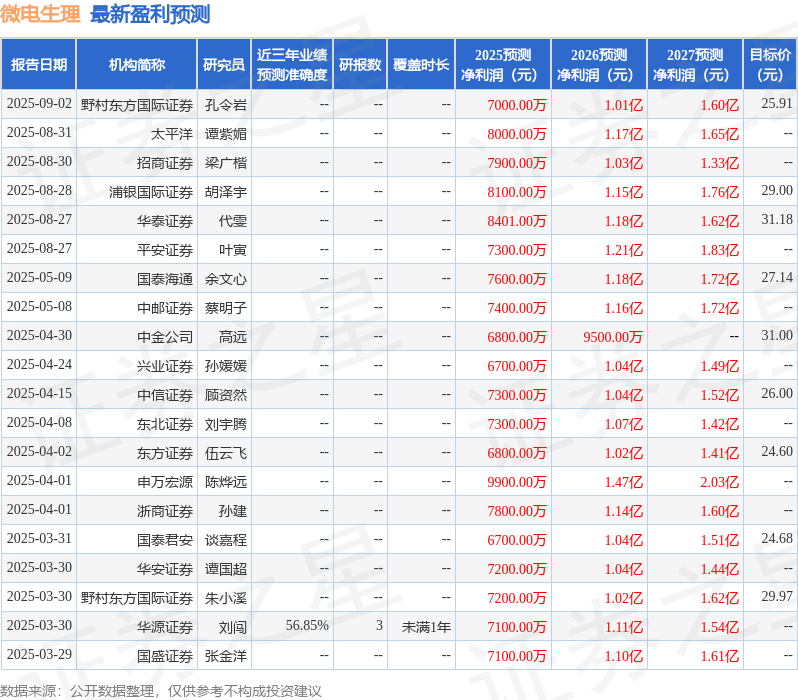The image size is (798, 700).
Task: Click the 2025预测净利润 column header
Action: coord(503,65)
